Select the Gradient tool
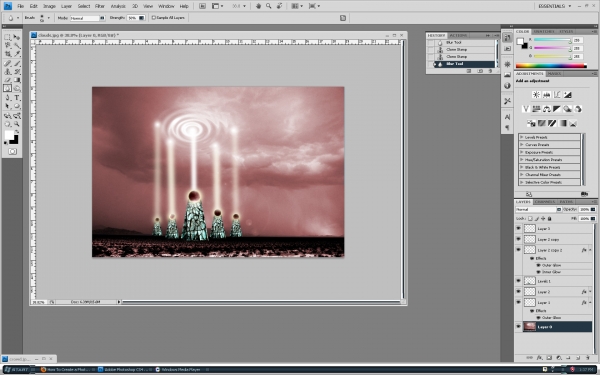This screenshot has width=600, height=375. click(16, 80)
